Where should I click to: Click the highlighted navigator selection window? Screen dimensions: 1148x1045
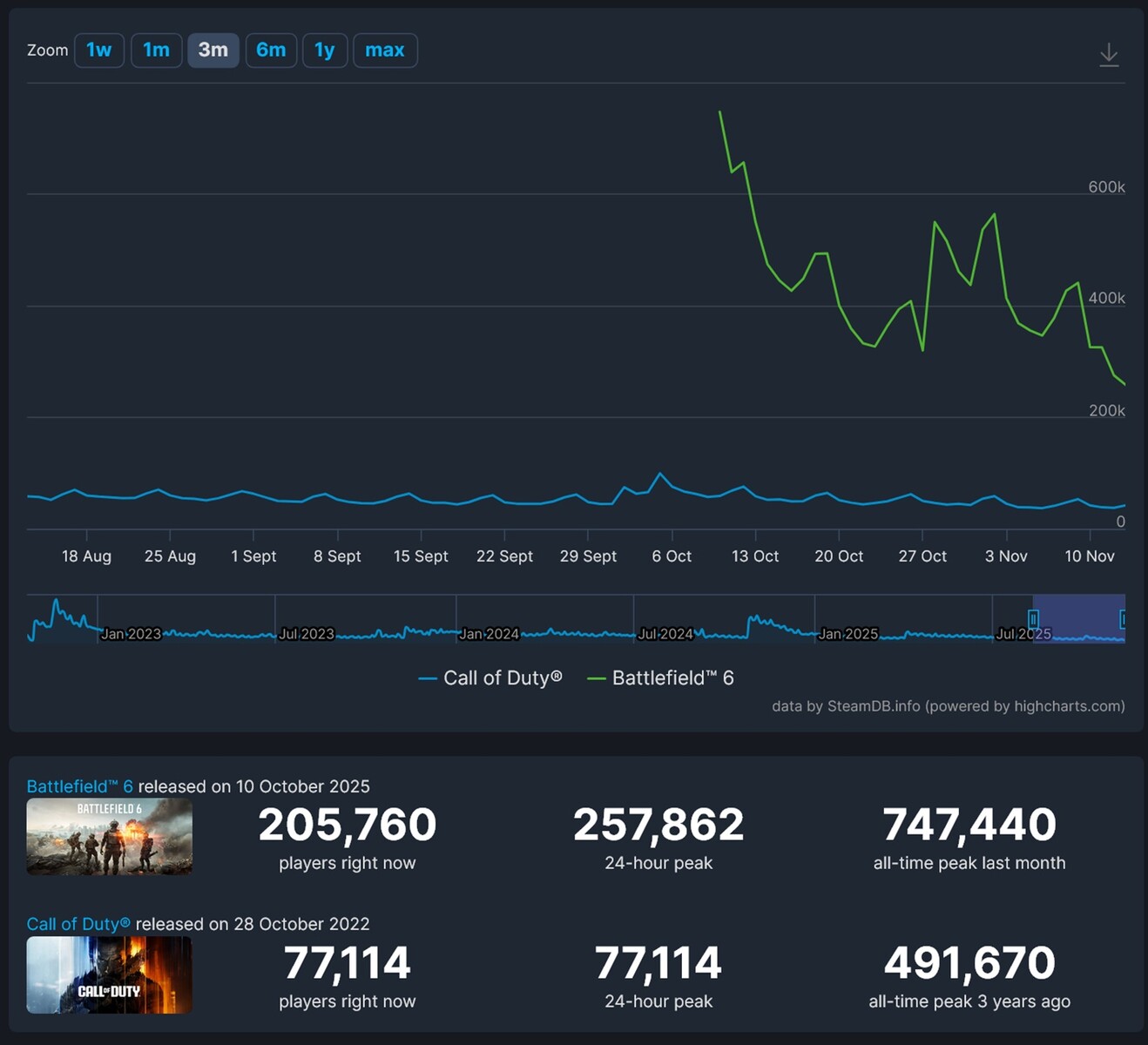tap(1078, 619)
